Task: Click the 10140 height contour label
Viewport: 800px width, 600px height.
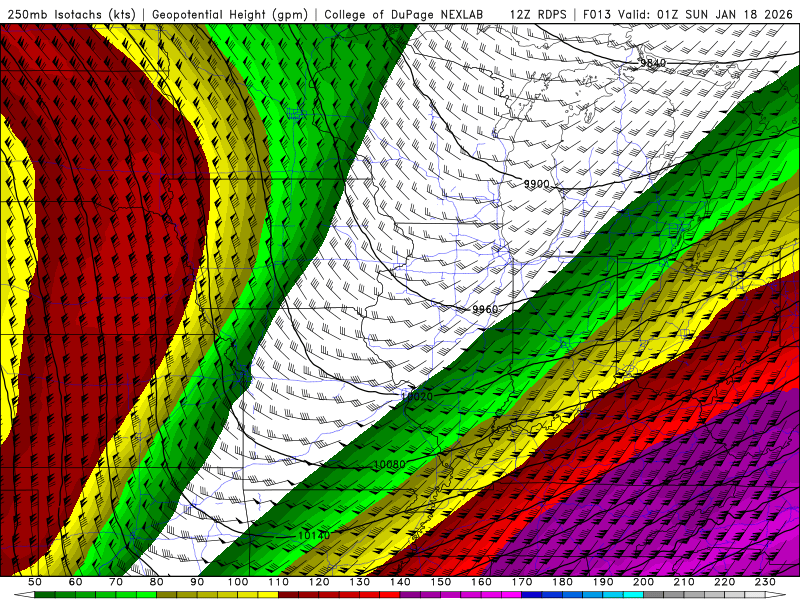Action: point(314,536)
